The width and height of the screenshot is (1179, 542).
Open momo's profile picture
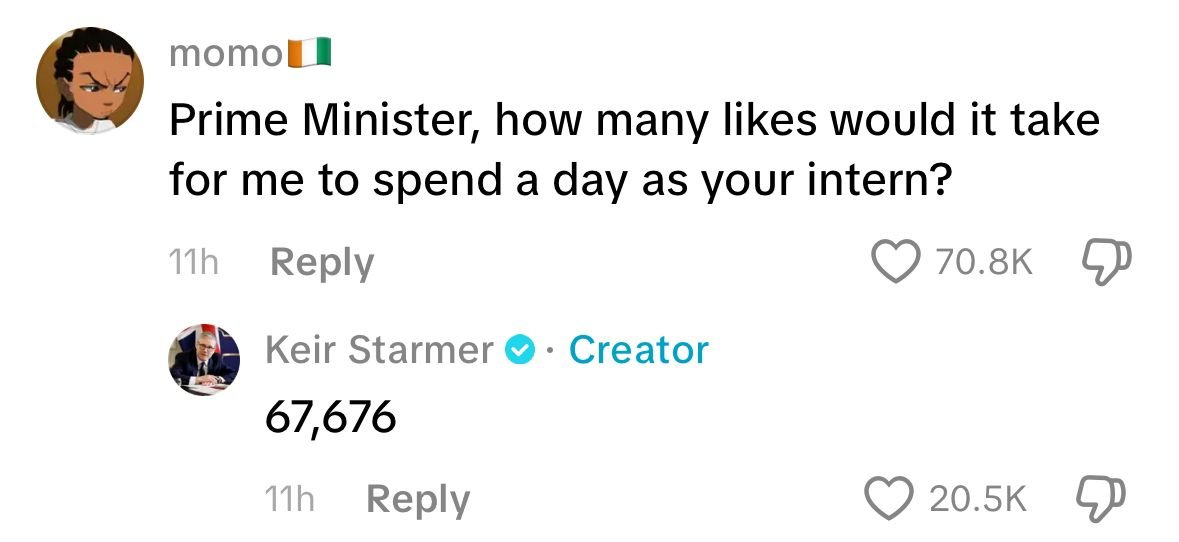coord(90,81)
